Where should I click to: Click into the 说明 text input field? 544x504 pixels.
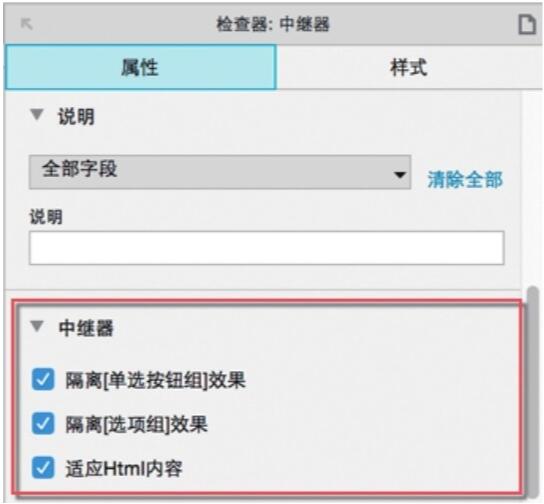click(x=266, y=248)
